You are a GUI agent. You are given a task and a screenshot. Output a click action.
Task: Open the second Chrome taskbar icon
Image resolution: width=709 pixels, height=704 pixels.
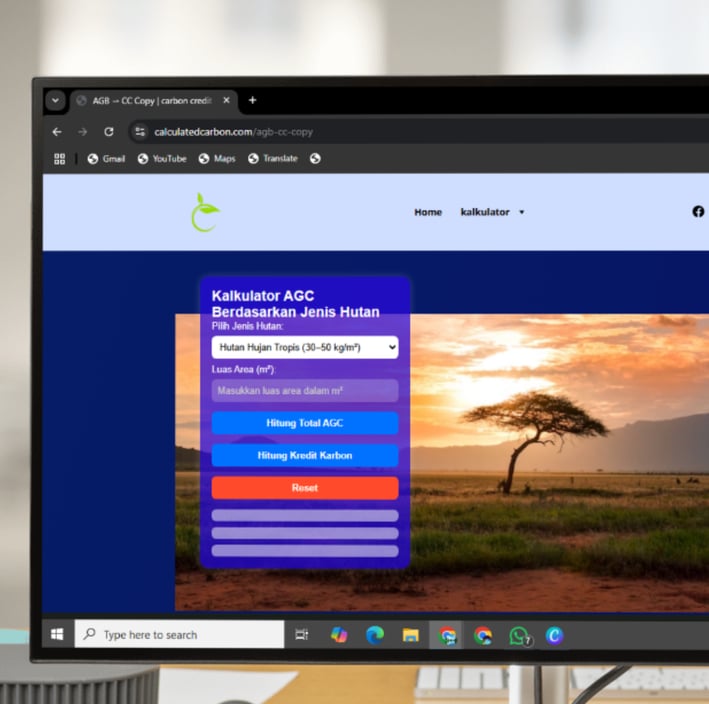coord(483,635)
